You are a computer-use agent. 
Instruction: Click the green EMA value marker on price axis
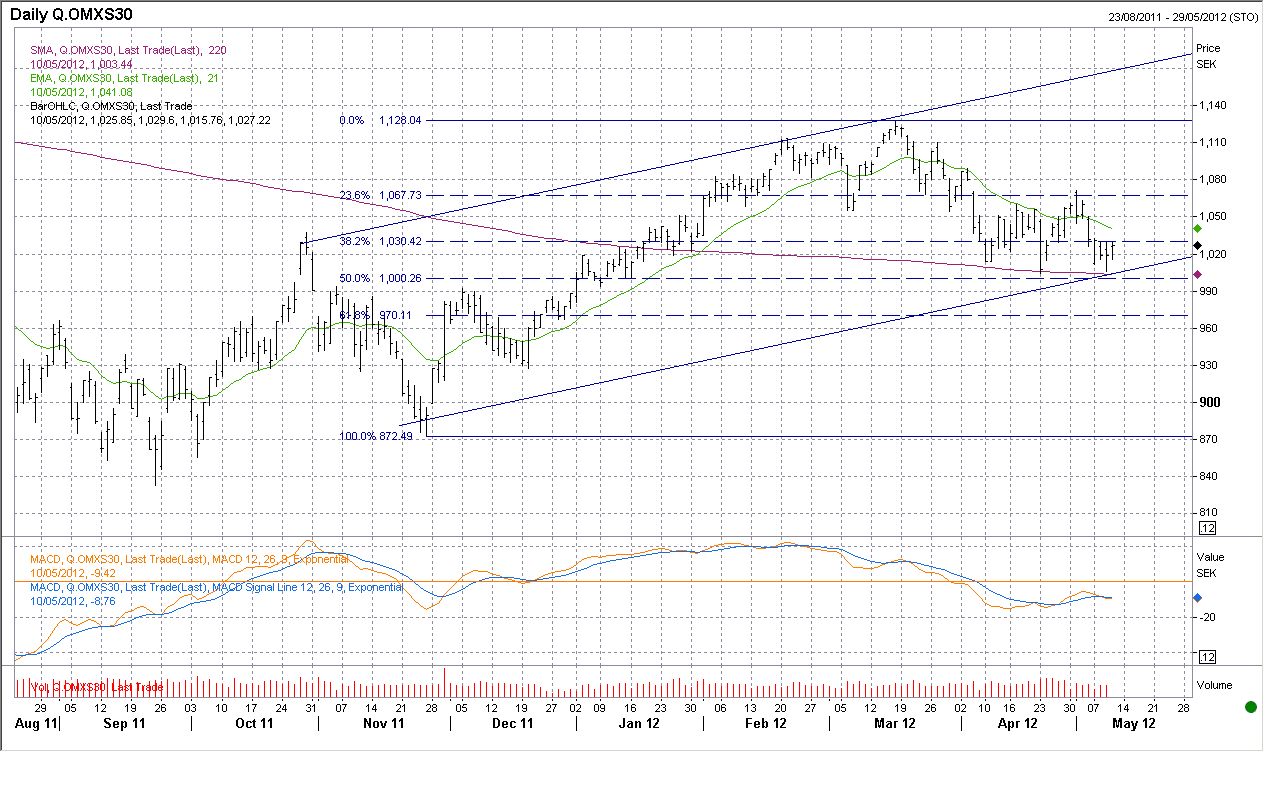[1198, 229]
